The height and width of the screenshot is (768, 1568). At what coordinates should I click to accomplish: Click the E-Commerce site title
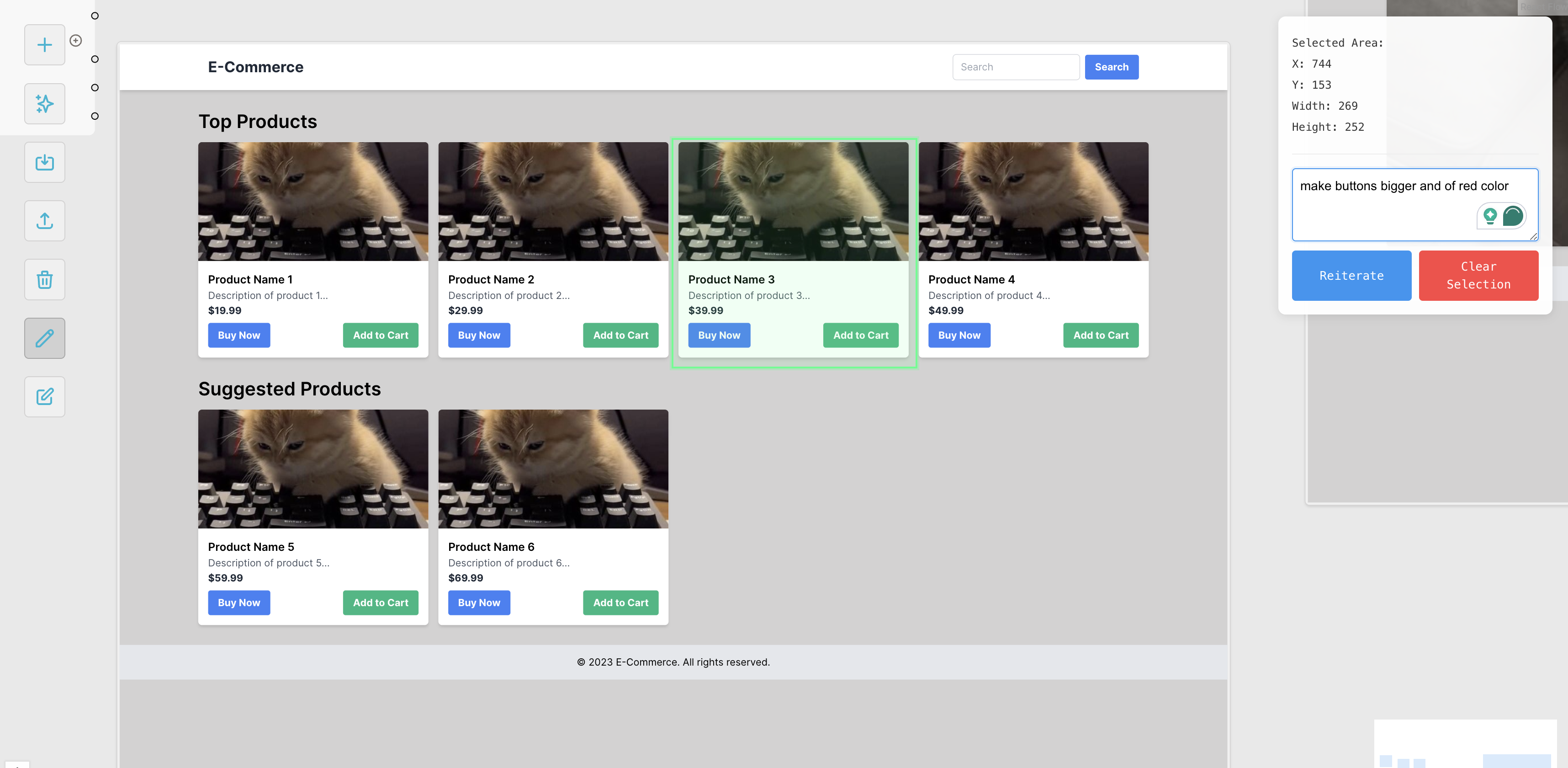(256, 67)
